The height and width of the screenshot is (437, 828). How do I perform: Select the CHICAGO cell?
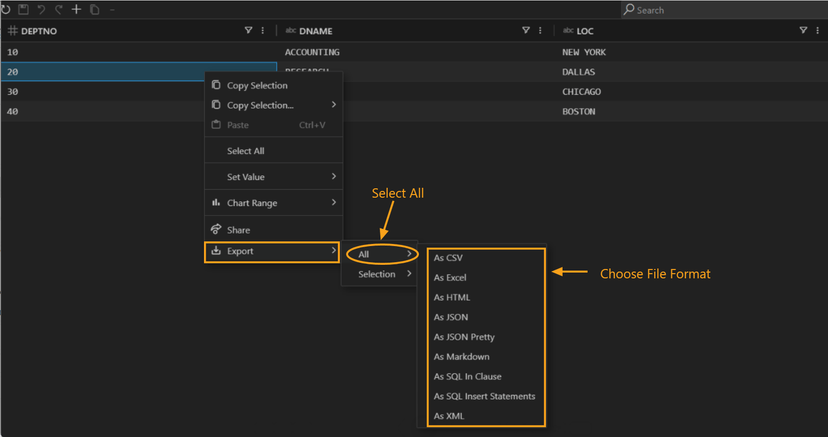tap(691, 91)
